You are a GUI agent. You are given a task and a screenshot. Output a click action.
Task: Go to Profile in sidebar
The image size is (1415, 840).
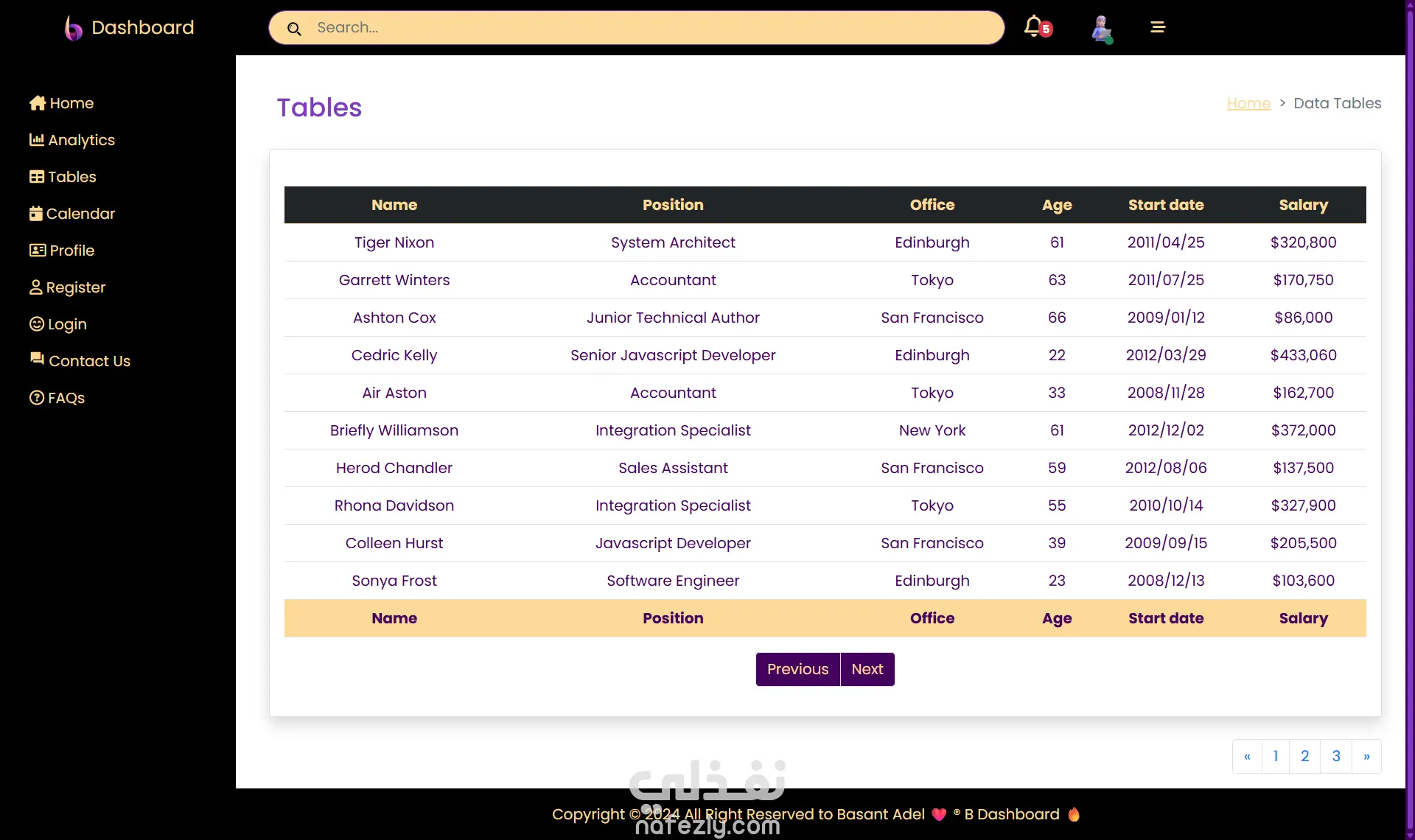[62, 251]
